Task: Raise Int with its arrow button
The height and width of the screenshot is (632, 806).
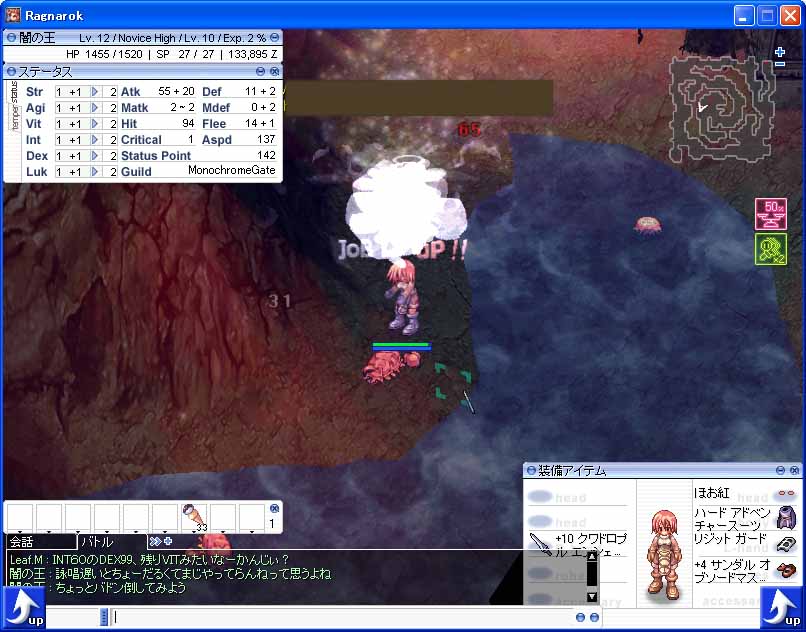Action: coord(96,140)
